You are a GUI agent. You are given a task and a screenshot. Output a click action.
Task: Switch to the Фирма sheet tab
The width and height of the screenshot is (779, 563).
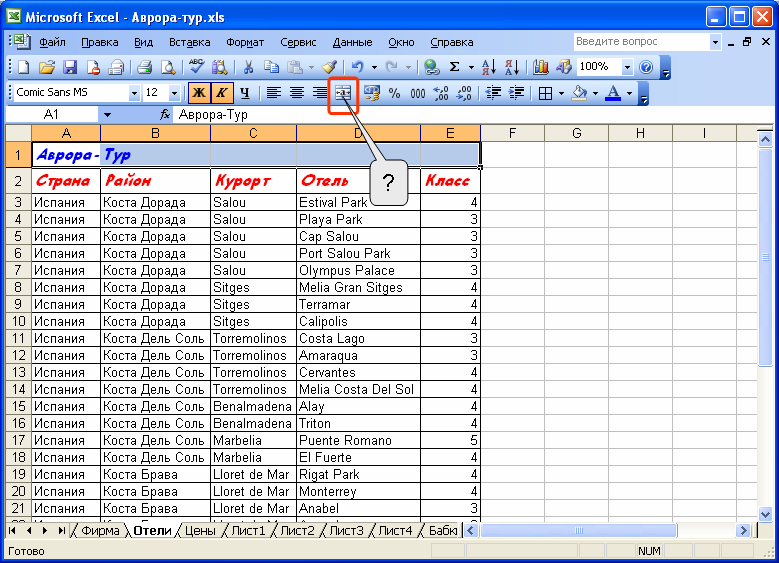(100, 531)
